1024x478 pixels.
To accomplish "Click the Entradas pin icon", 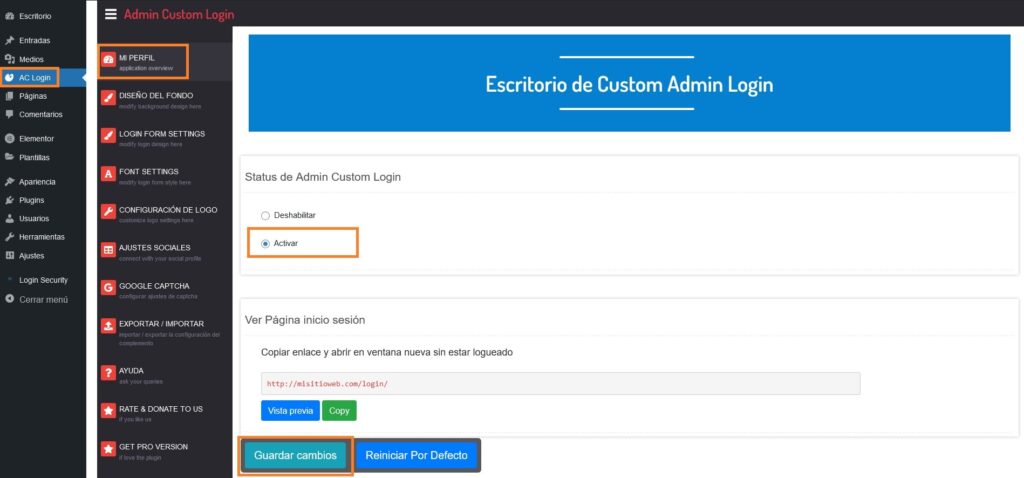I will tap(9, 40).
